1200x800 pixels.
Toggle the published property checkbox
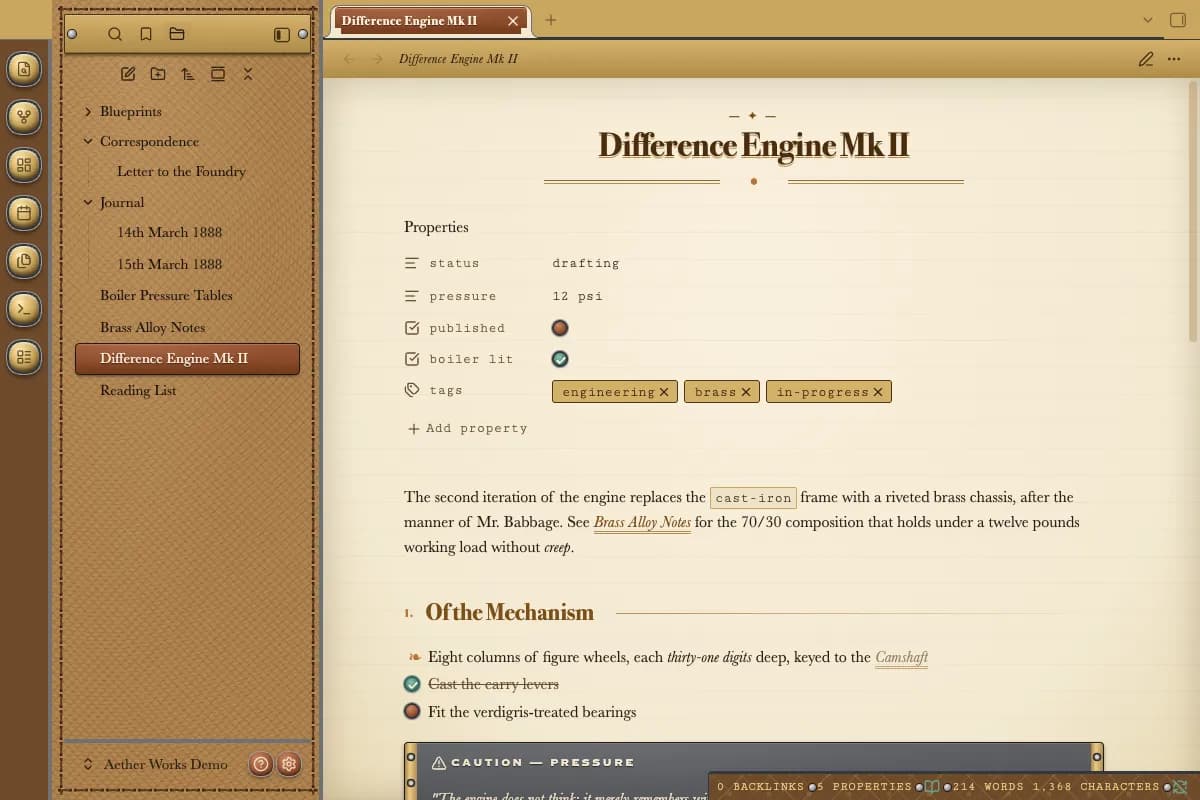point(560,328)
